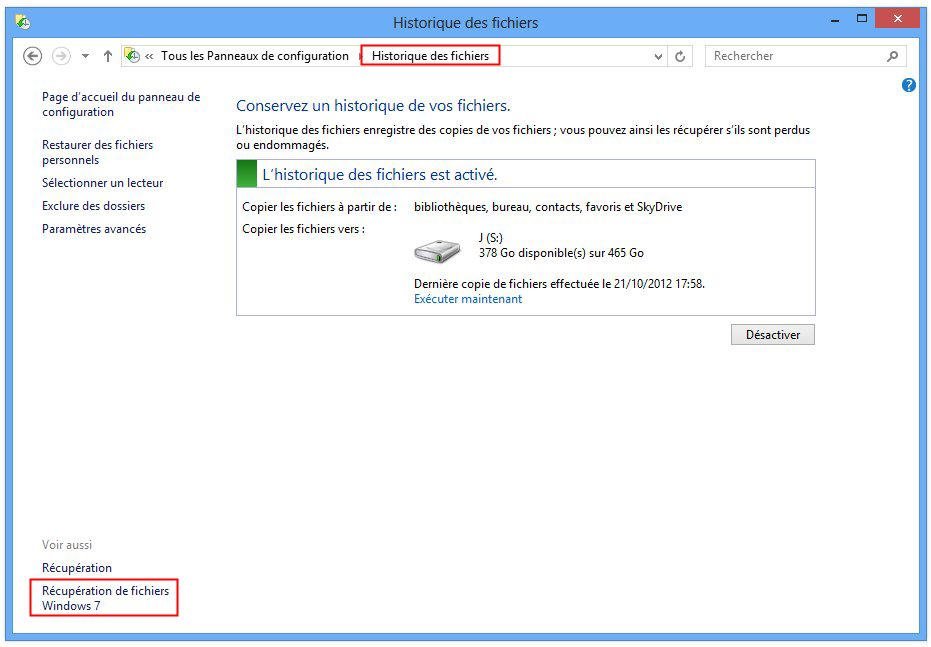
Task: Open 'Restaurer des fichiers personnels'
Action: [97, 153]
